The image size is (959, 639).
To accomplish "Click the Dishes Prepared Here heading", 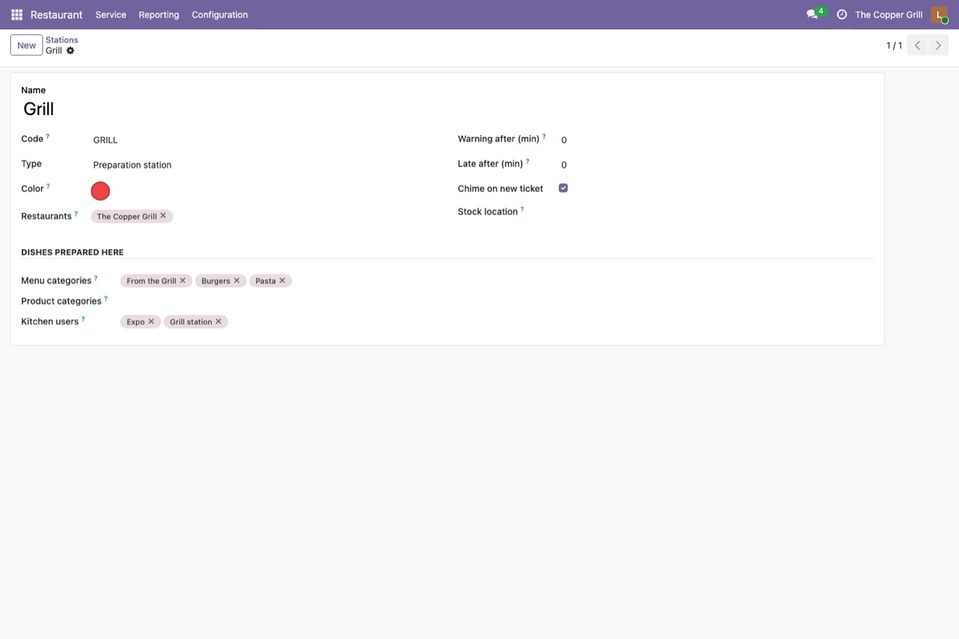I will click(72, 252).
